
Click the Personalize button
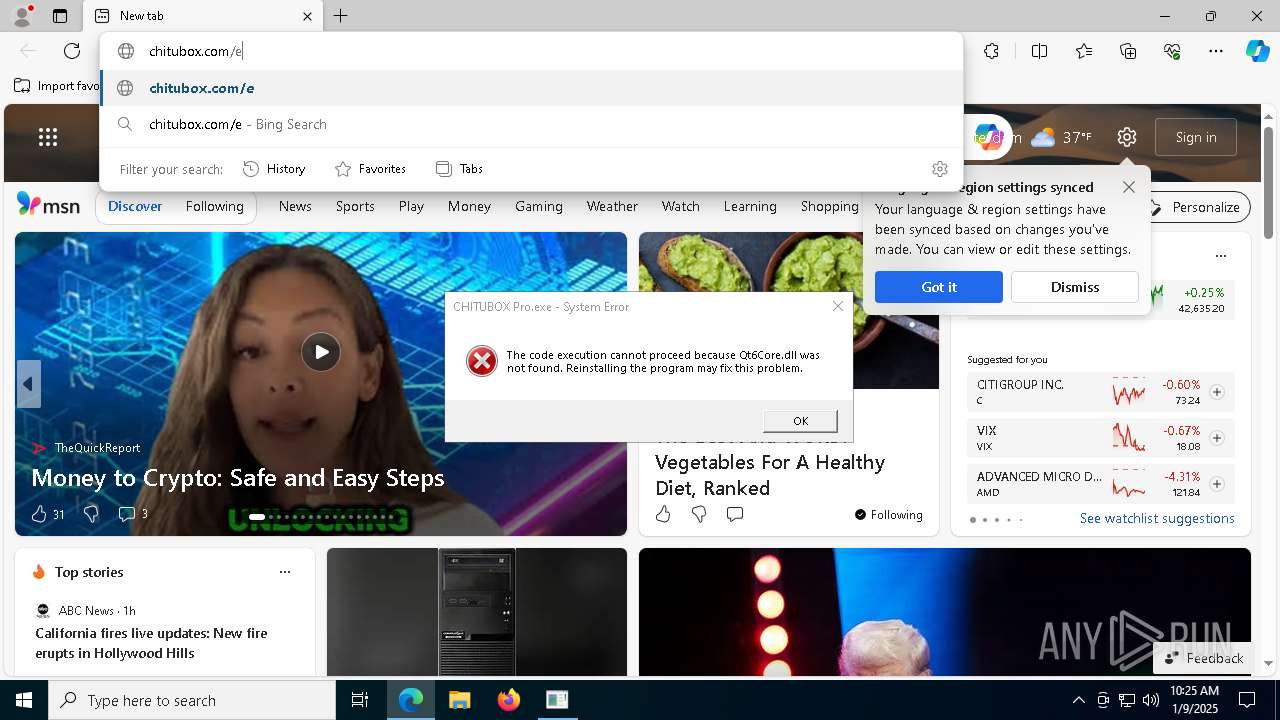coord(1196,207)
